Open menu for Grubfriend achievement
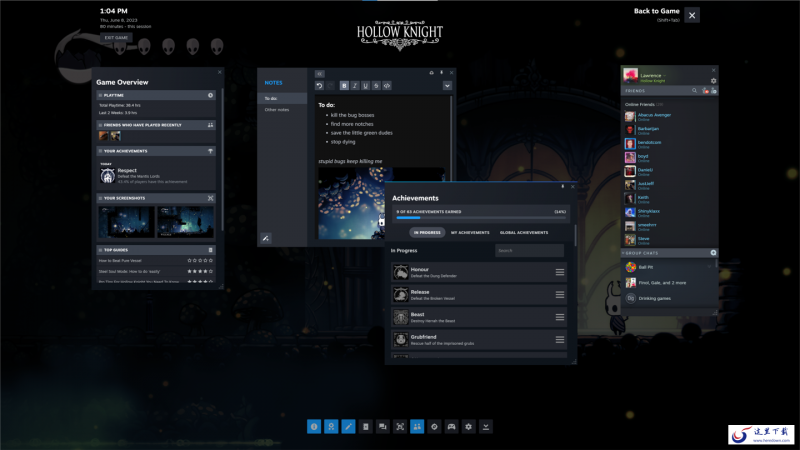 pyautogui.click(x=560, y=340)
